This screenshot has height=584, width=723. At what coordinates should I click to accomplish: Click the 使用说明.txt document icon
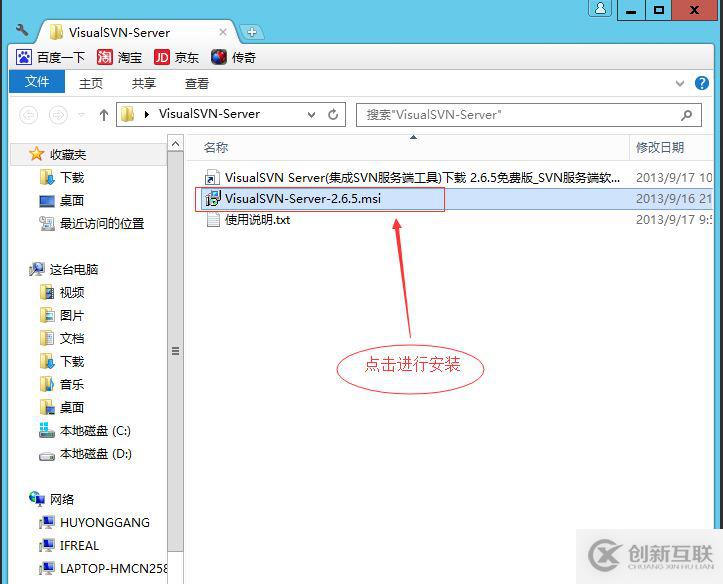coord(213,220)
